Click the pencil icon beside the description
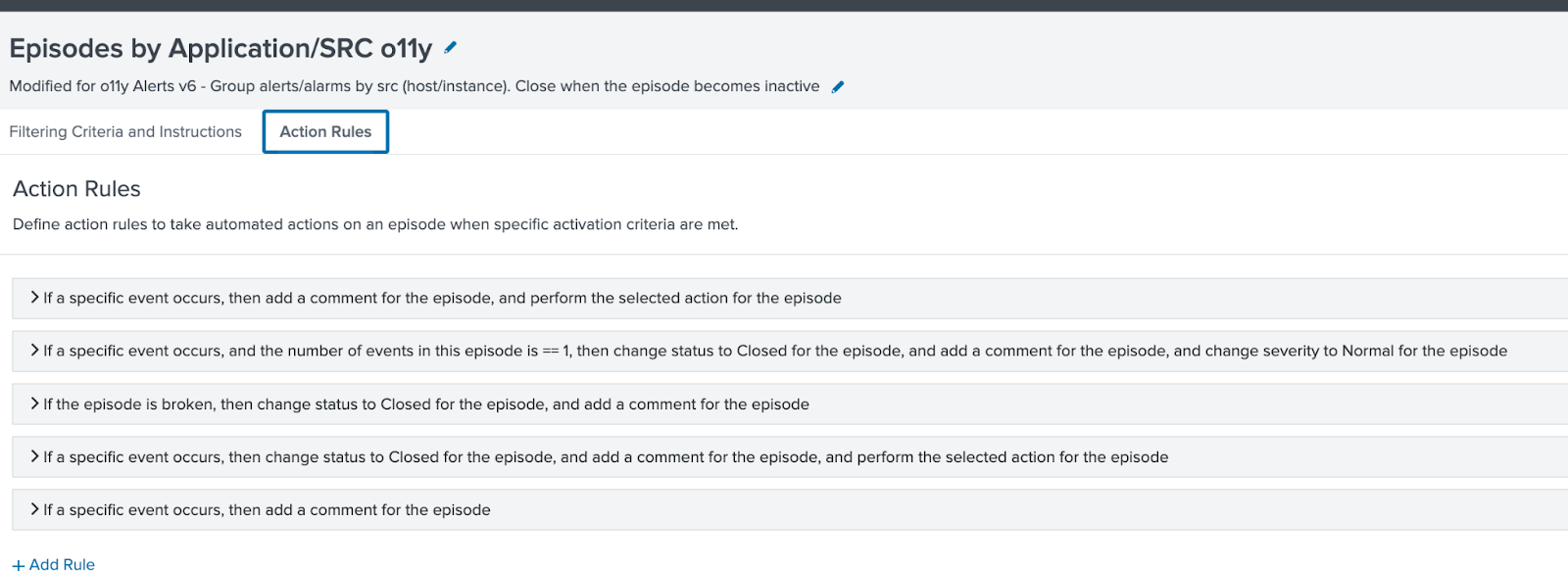 (838, 87)
